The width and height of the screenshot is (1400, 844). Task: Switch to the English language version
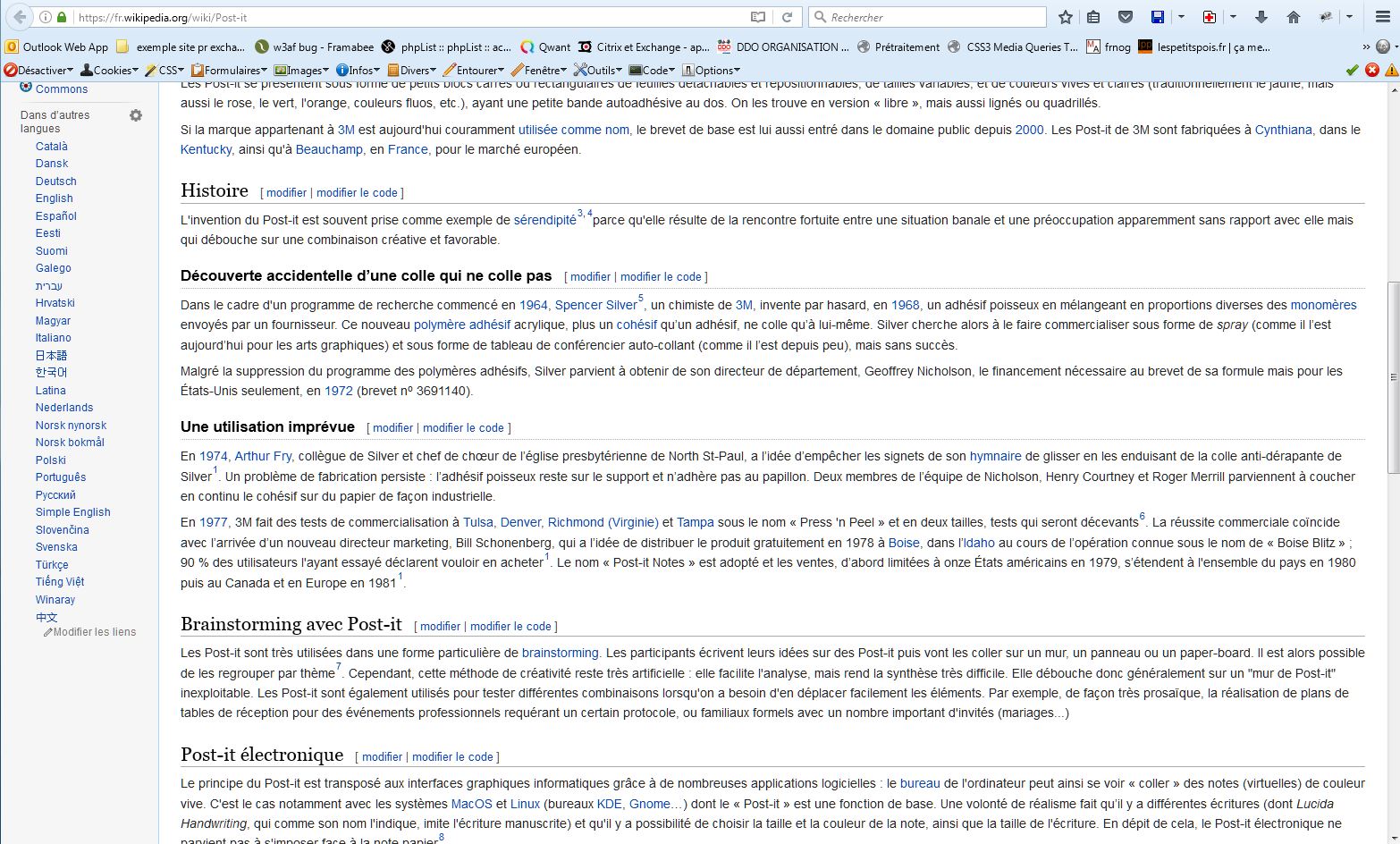coord(55,198)
